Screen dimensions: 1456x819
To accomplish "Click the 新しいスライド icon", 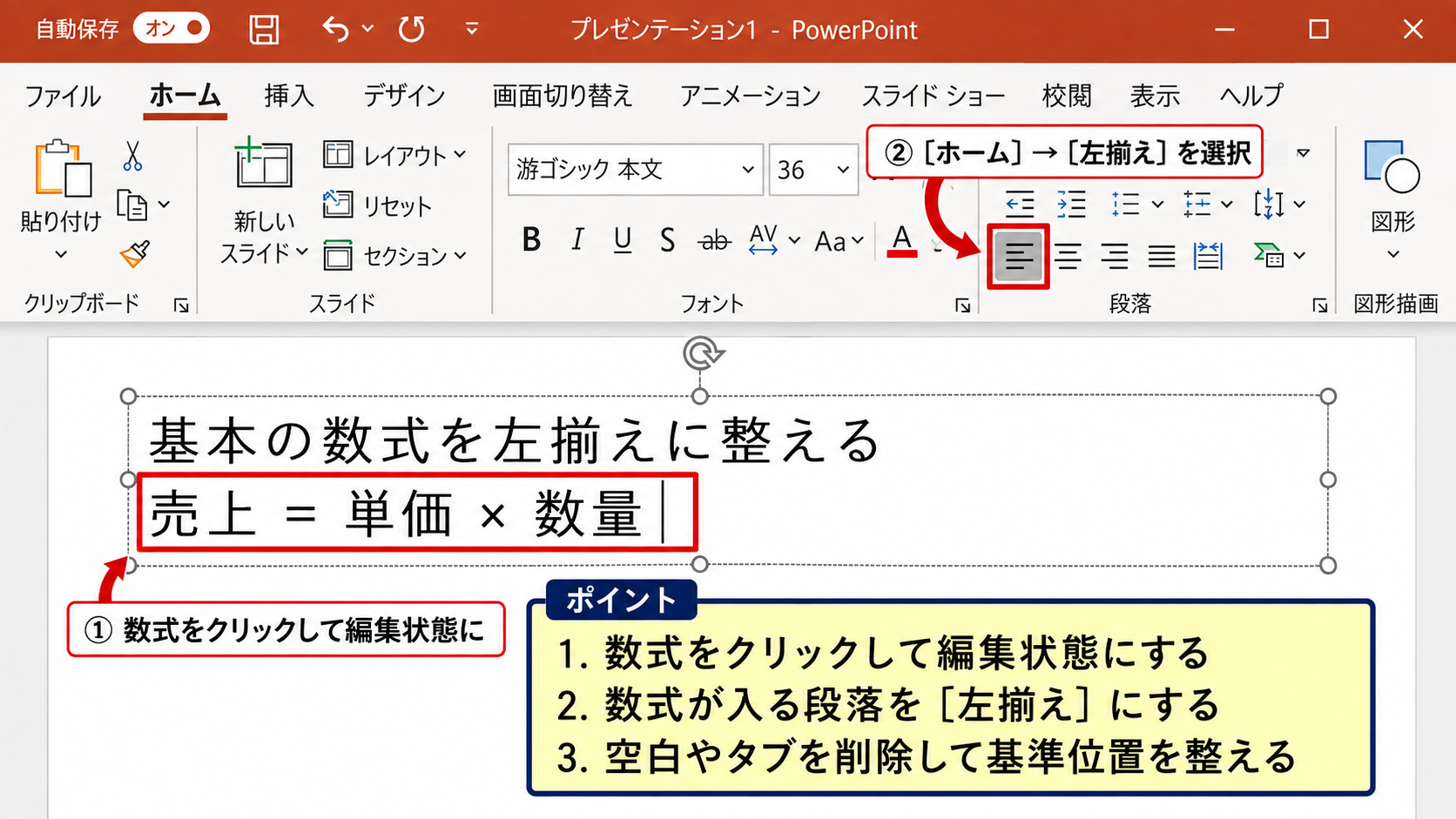I will [x=263, y=163].
